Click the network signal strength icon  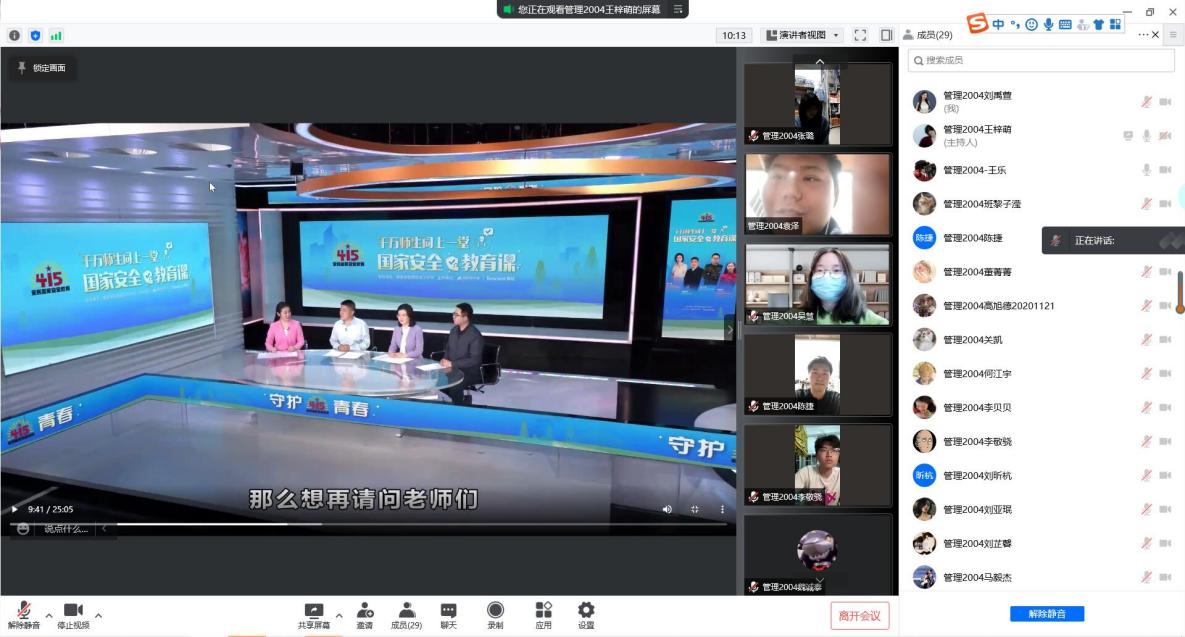click(56, 35)
